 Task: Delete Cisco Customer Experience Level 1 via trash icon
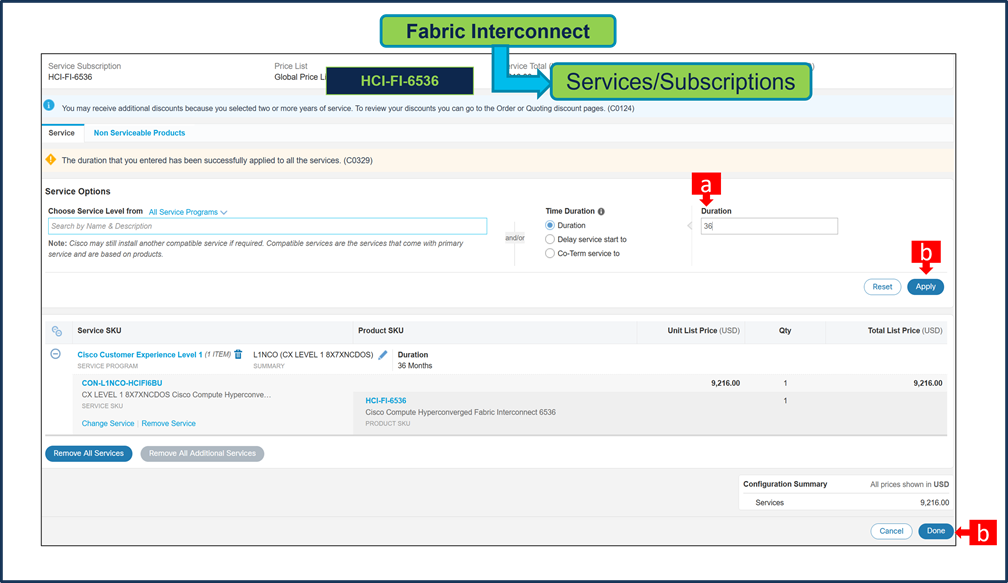(x=238, y=354)
